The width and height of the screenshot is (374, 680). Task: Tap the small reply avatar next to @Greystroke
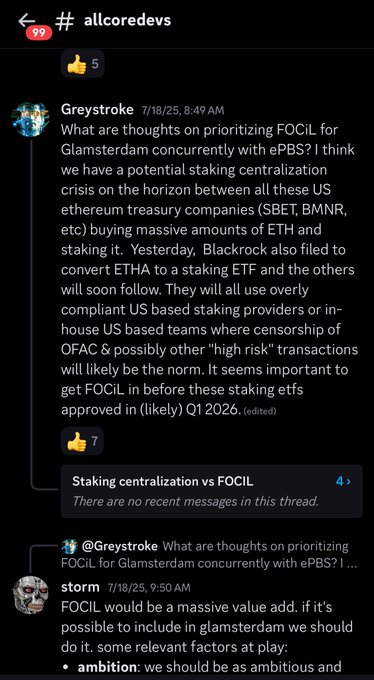click(x=69, y=546)
